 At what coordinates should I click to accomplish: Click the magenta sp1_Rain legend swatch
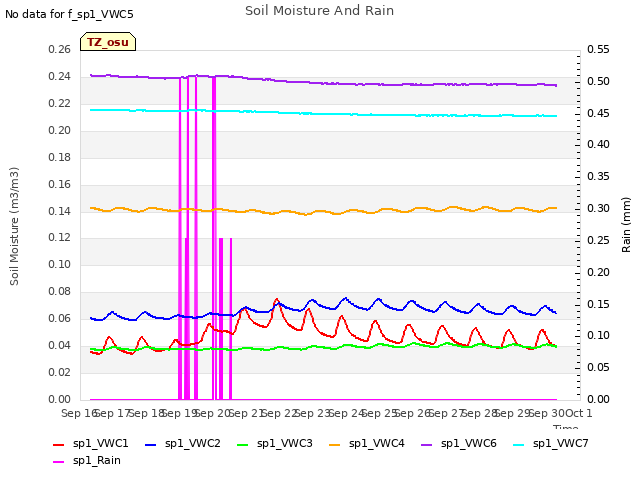(59, 462)
